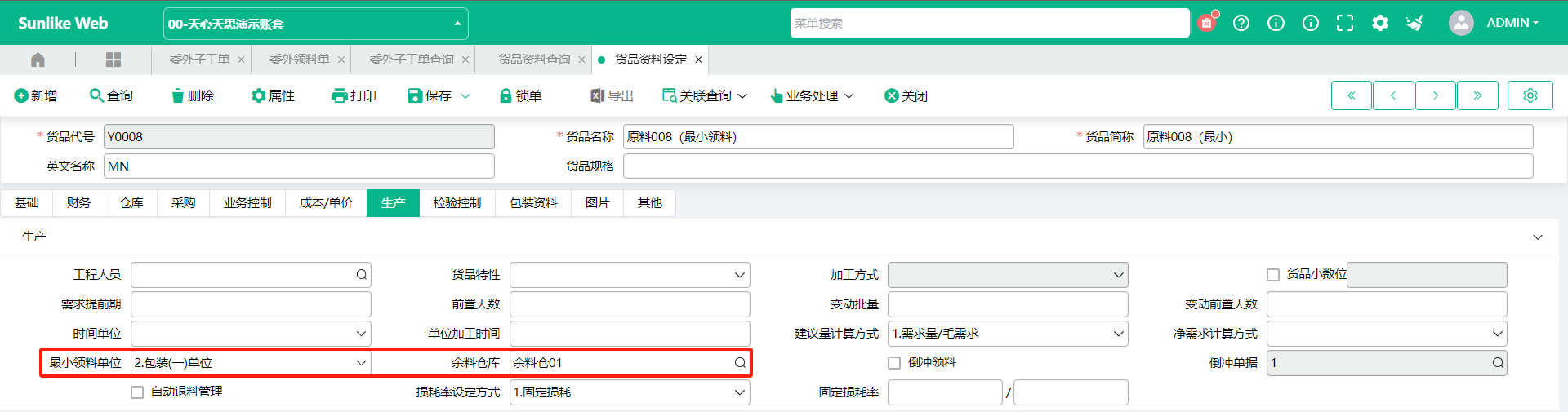This screenshot has height=412, width=1568.
Task: Switch to the 图片 tab
Action: point(598,203)
